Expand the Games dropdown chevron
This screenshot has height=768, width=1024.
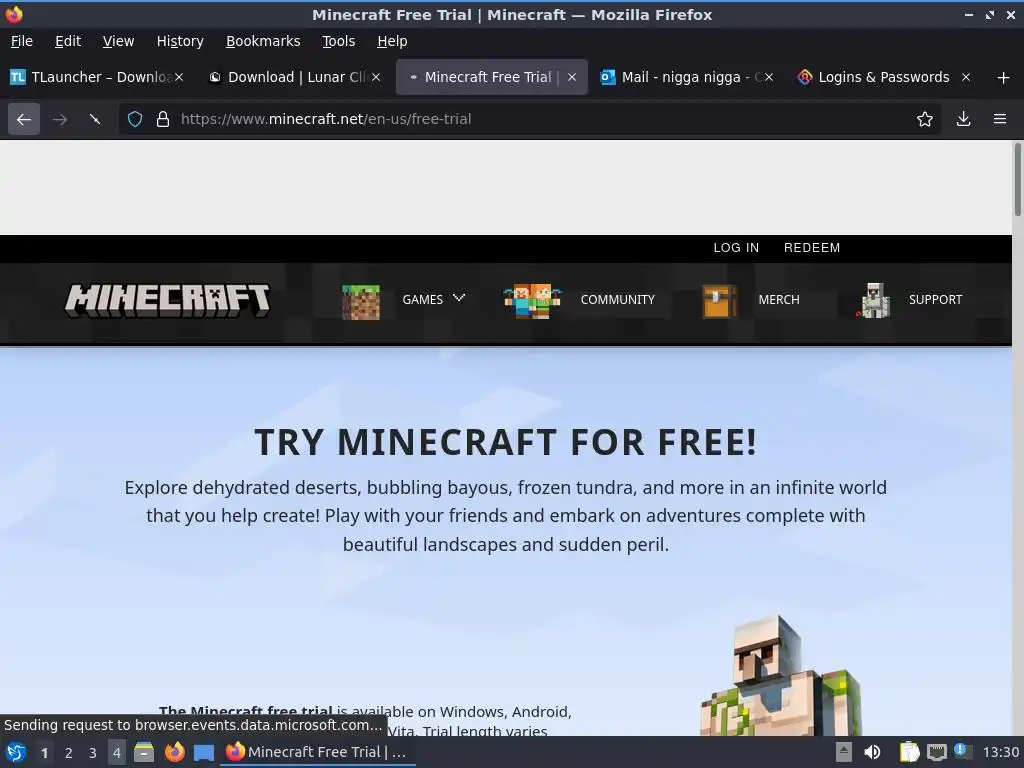click(x=459, y=298)
